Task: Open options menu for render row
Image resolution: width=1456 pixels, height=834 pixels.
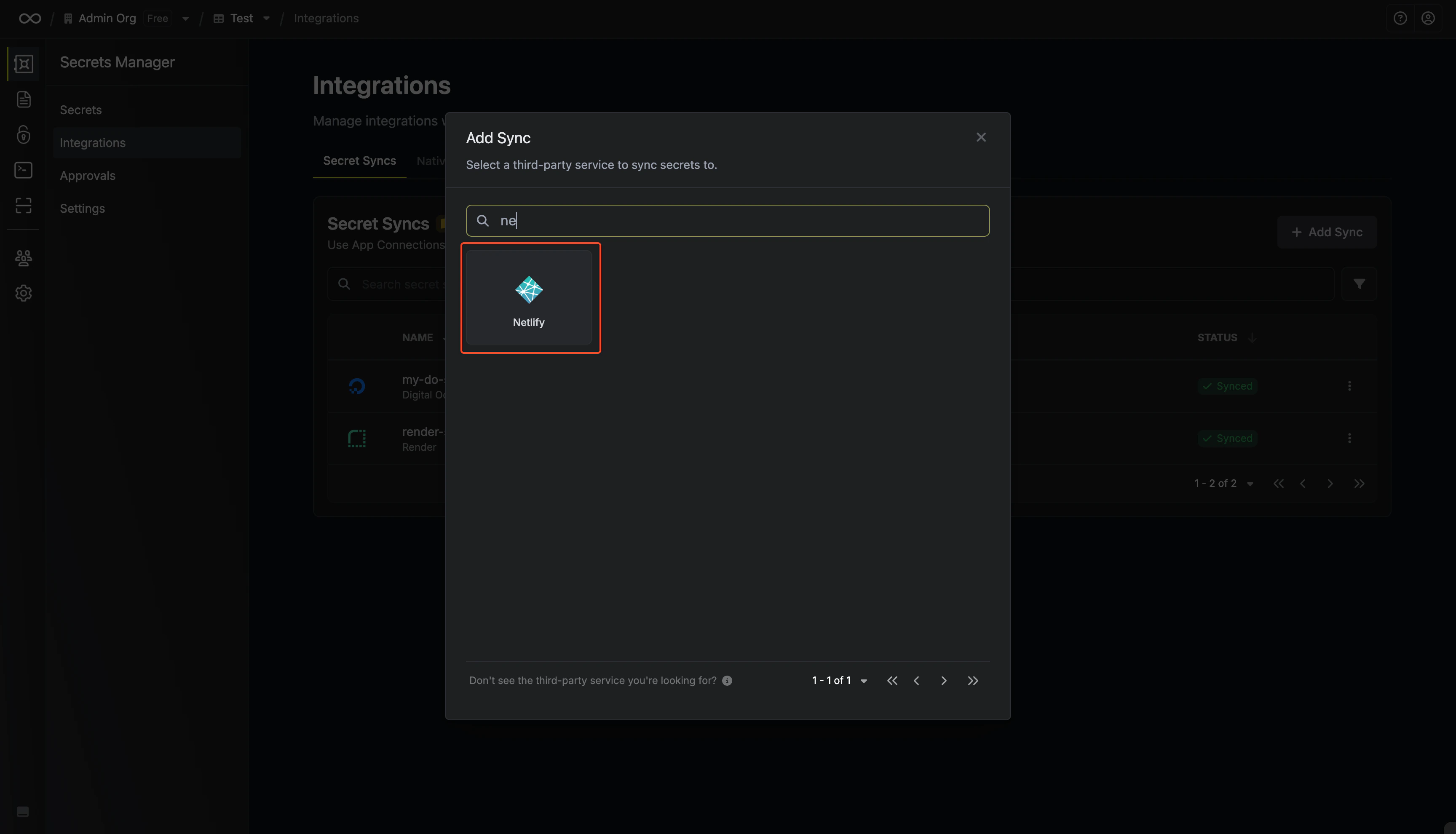Action: click(x=1349, y=438)
